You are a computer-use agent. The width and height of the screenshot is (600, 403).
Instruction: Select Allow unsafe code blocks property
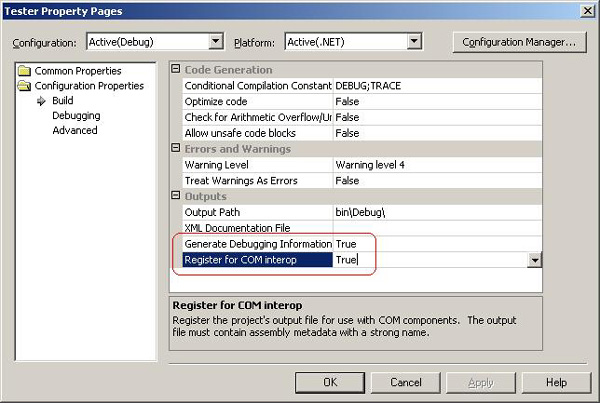(x=258, y=133)
